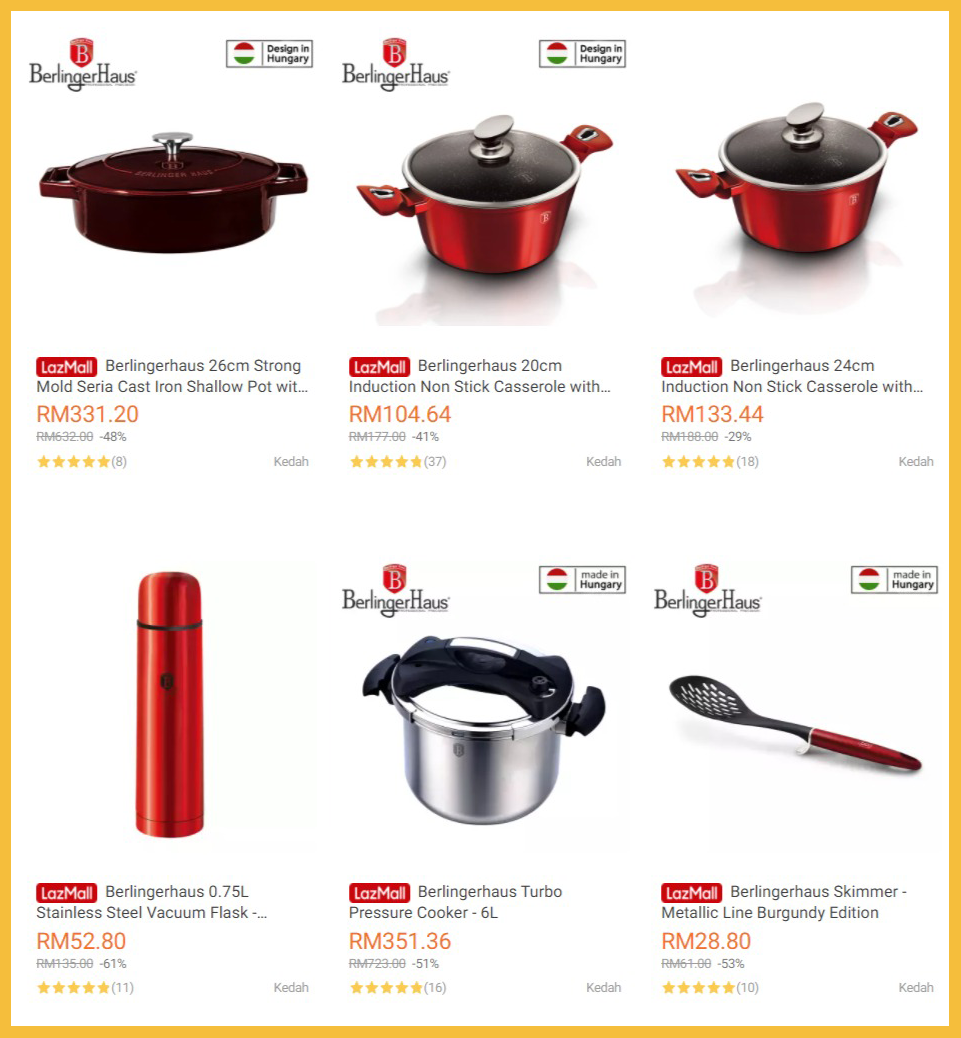Click LazMall badge on vacuum flask listing
Viewport: 961px width, 1038px height.
(66, 893)
